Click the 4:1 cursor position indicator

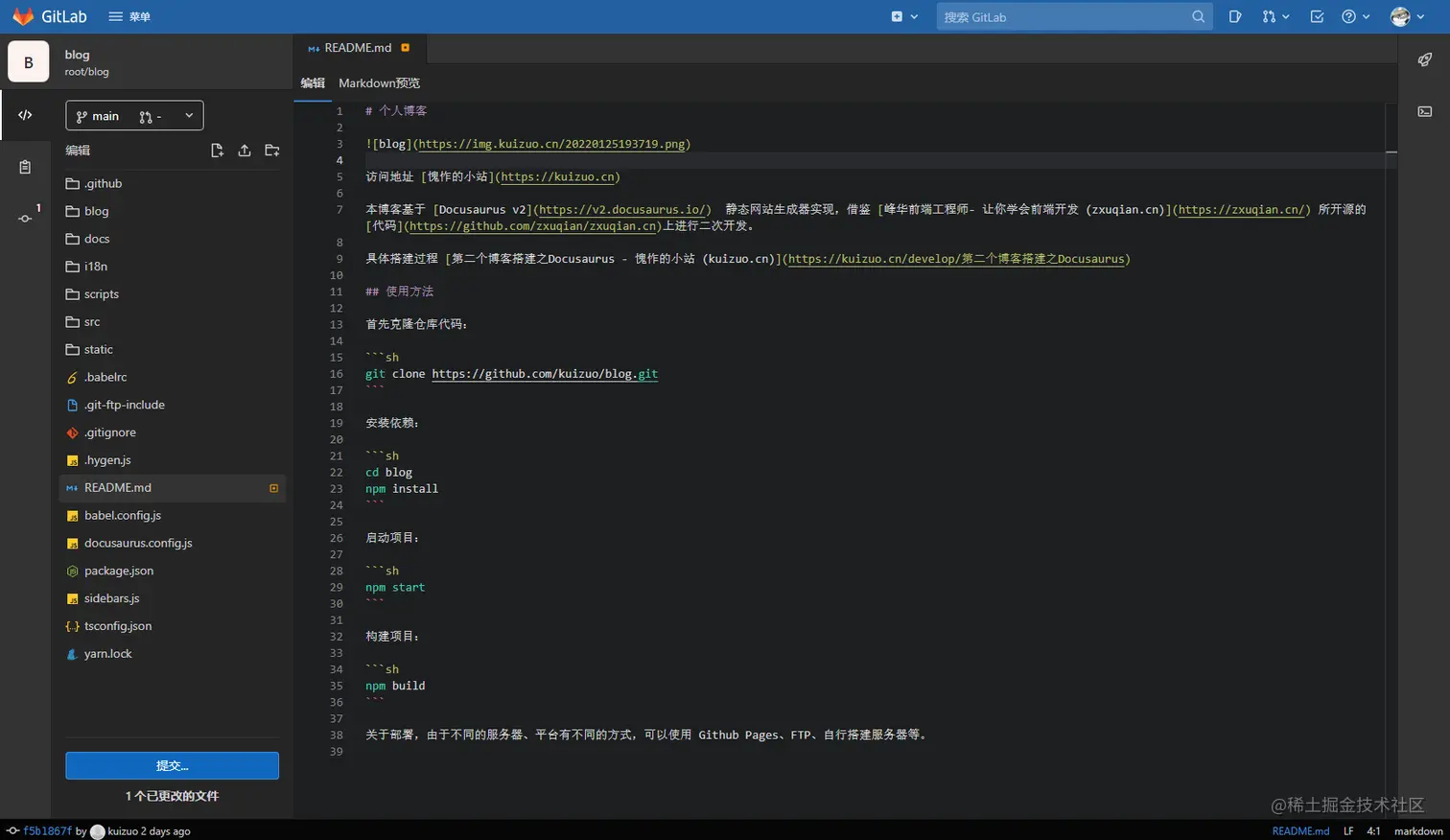click(1374, 831)
